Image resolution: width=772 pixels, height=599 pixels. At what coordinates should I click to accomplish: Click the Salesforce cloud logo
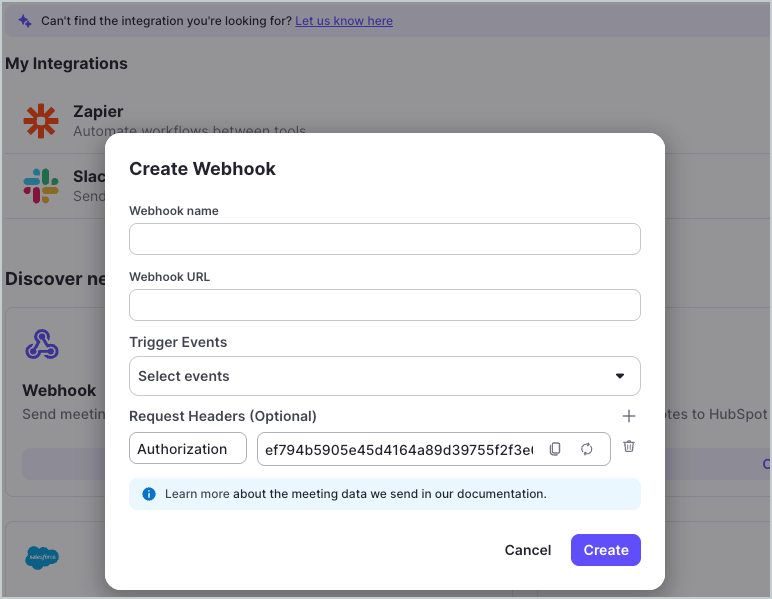point(42,558)
